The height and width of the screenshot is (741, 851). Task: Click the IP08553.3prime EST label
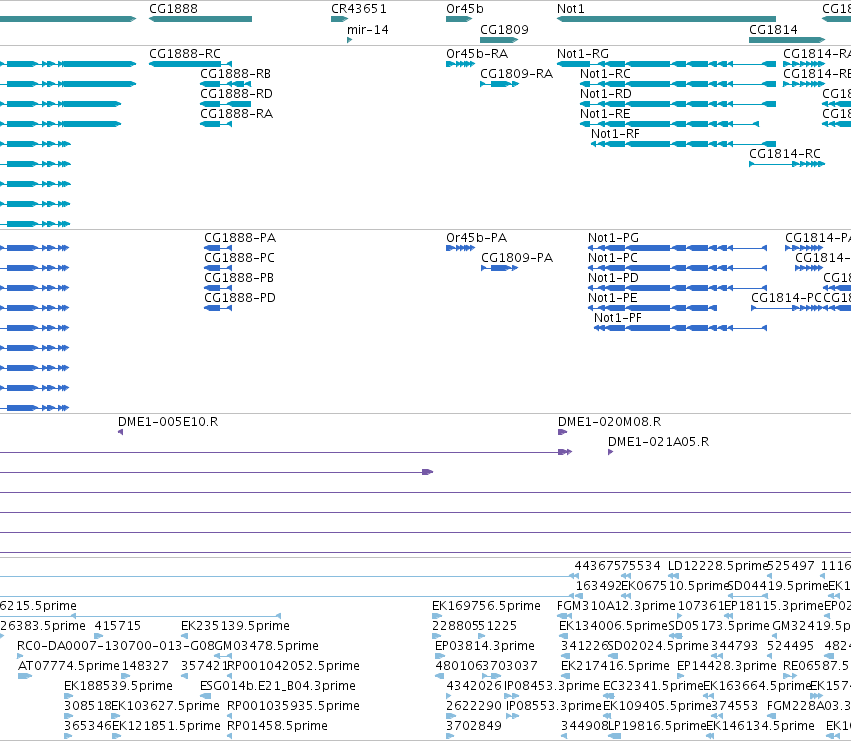554,706
